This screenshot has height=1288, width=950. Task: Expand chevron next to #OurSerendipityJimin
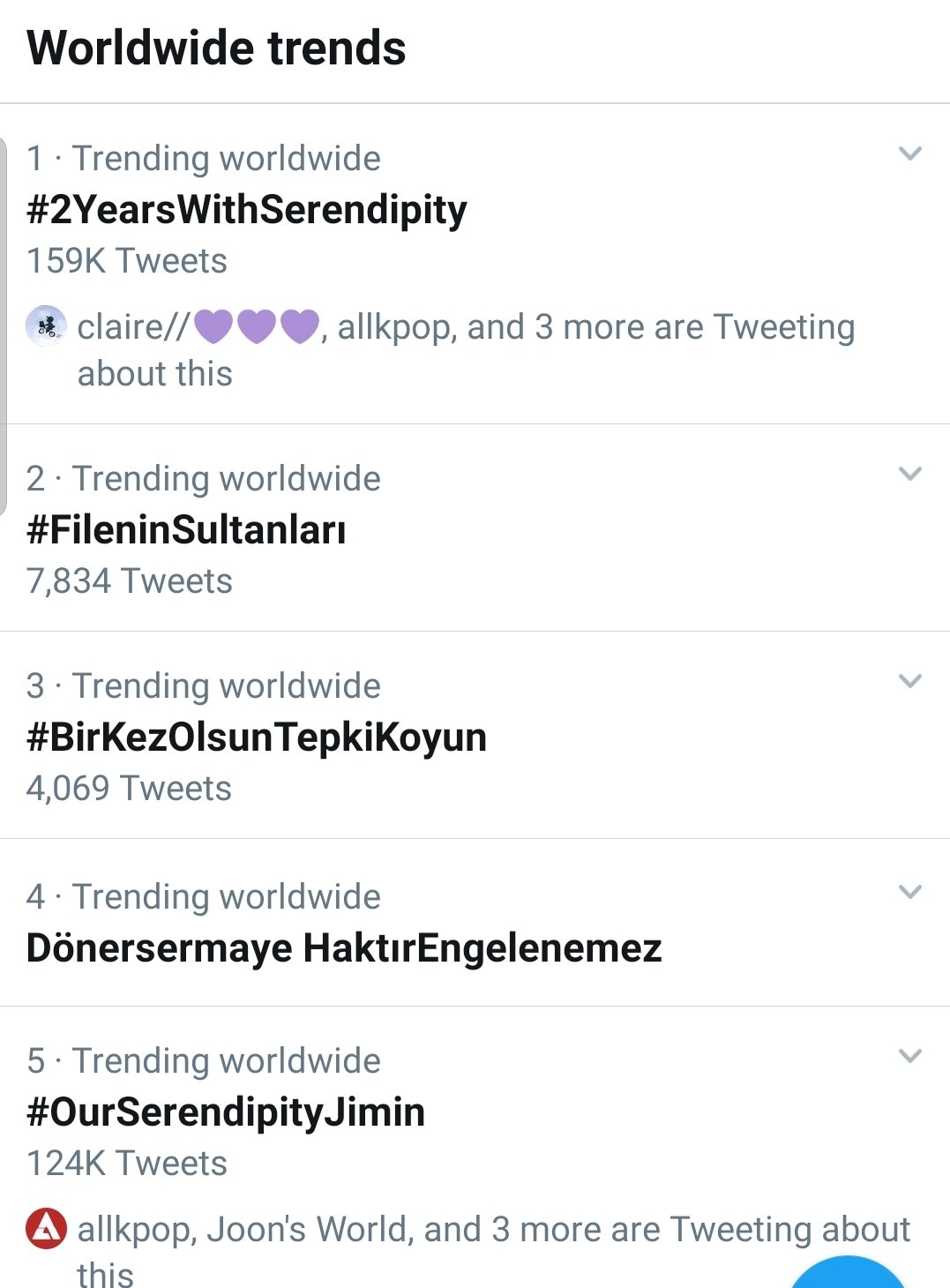909,1056
